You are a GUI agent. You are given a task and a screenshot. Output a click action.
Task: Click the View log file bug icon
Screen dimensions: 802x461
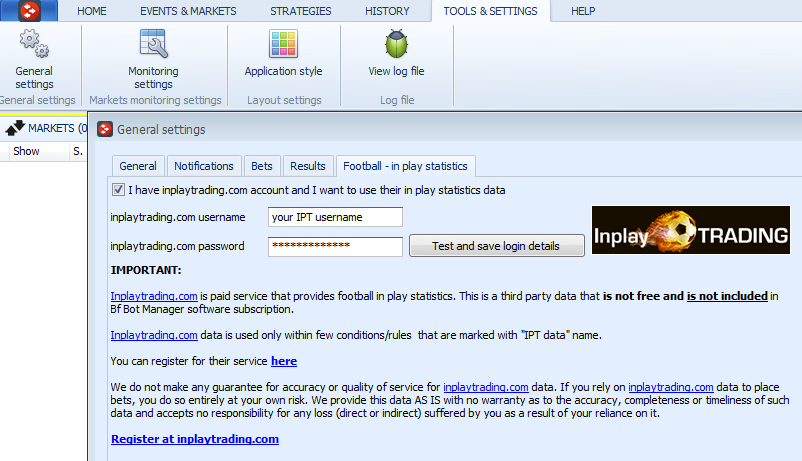(396, 43)
